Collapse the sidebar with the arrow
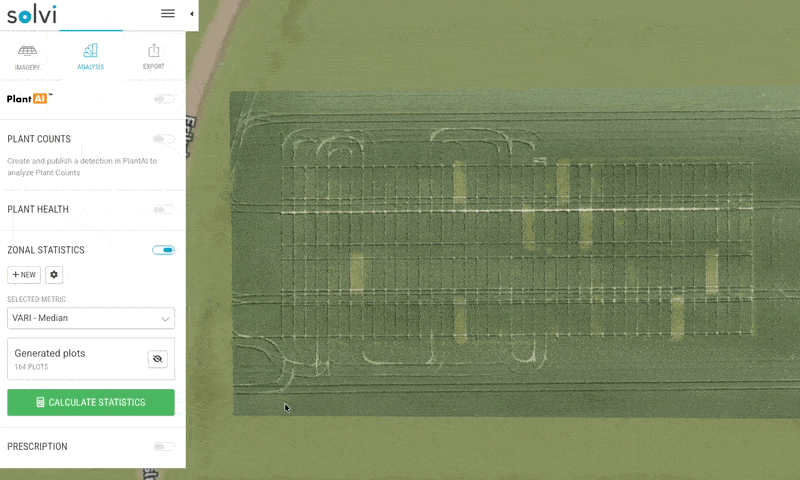Screen dimensions: 800x480 click(x=191, y=14)
